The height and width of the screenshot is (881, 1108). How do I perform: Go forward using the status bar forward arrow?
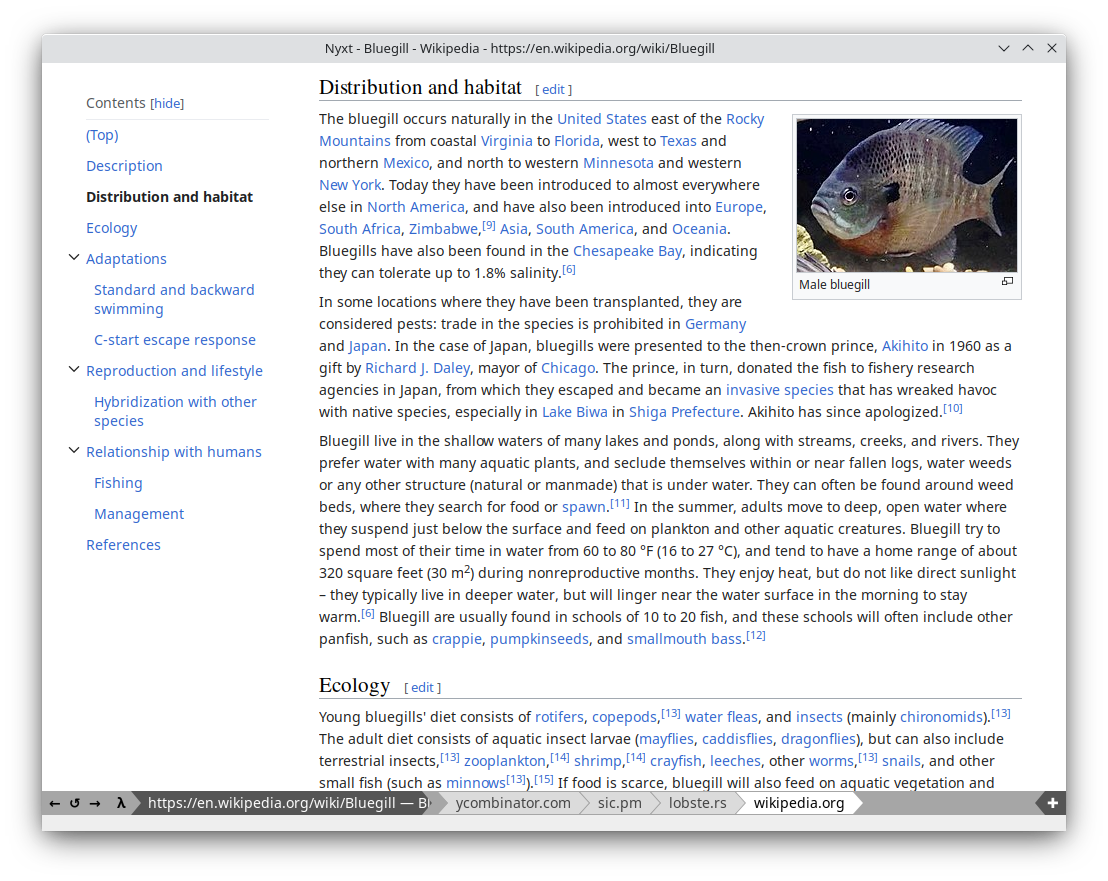pyautogui.click(x=95, y=803)
